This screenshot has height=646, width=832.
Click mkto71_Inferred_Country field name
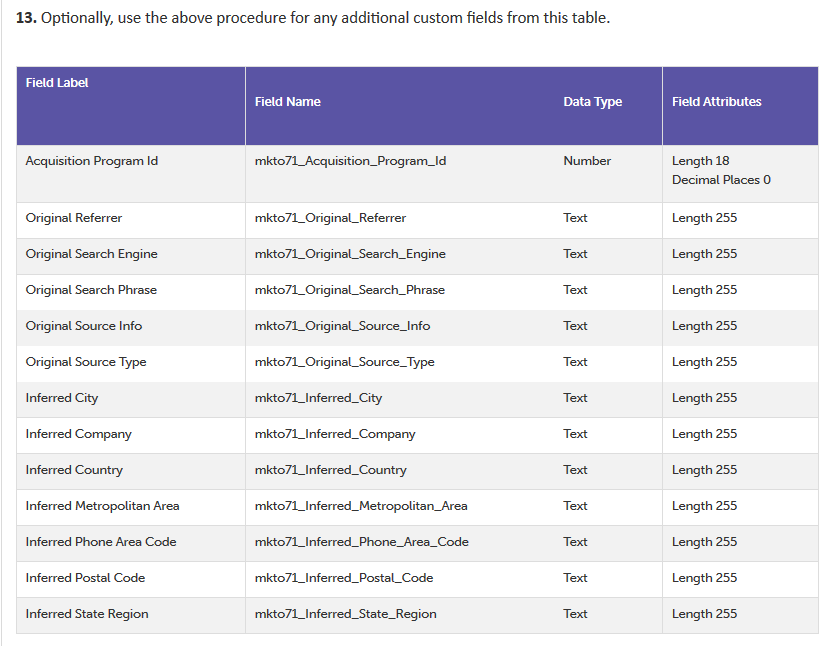click(331, 470)
